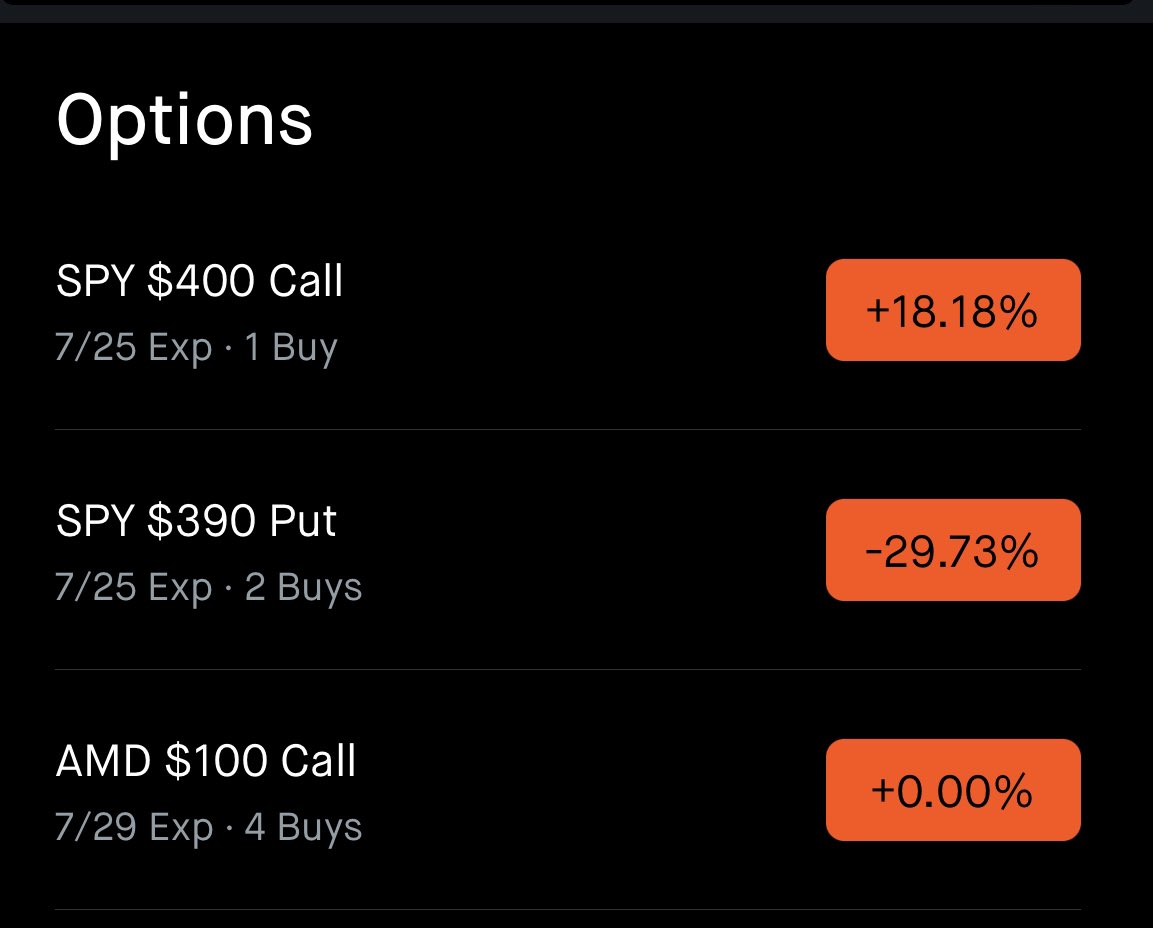Open the SPY $390 Put position
The height and width of the screenshot is (928, 1153).
tap(568, 550)
